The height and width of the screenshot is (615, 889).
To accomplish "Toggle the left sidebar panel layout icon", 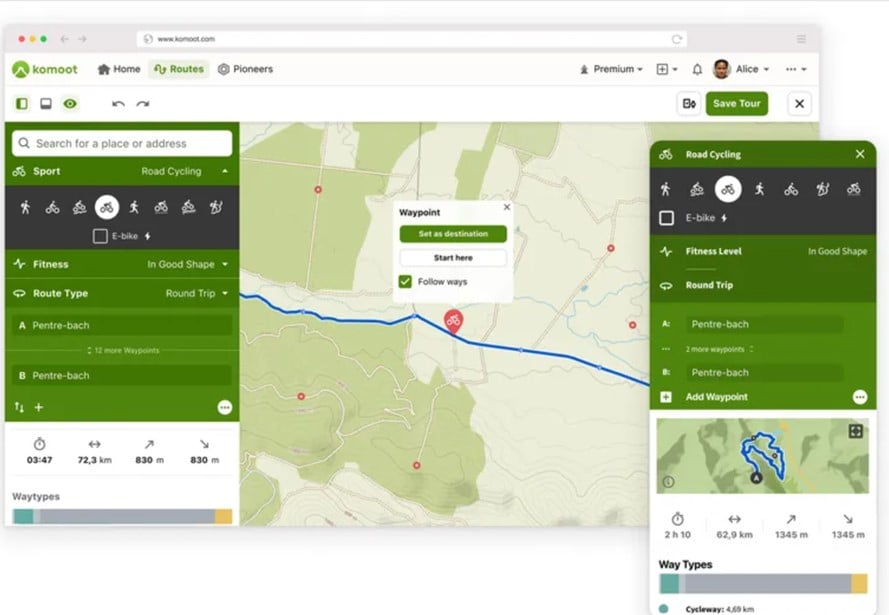I will click(22, 104).
